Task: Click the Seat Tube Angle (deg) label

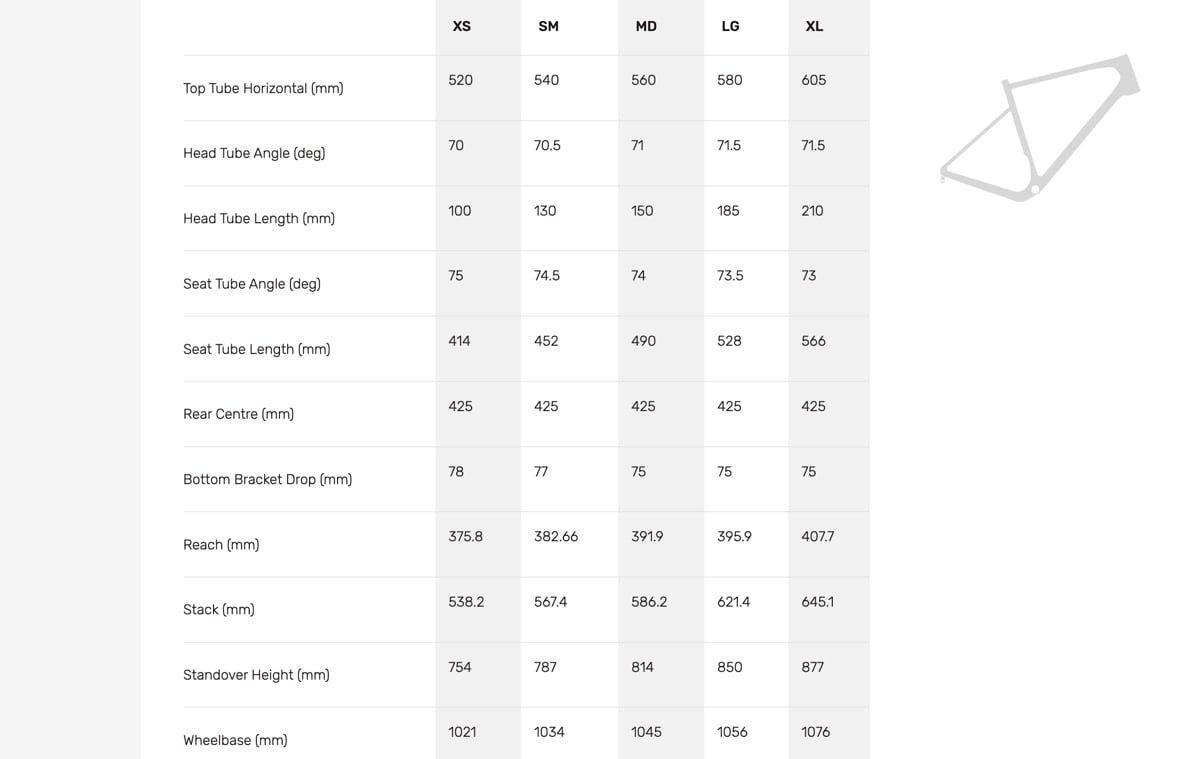Action: pos(252,284)
